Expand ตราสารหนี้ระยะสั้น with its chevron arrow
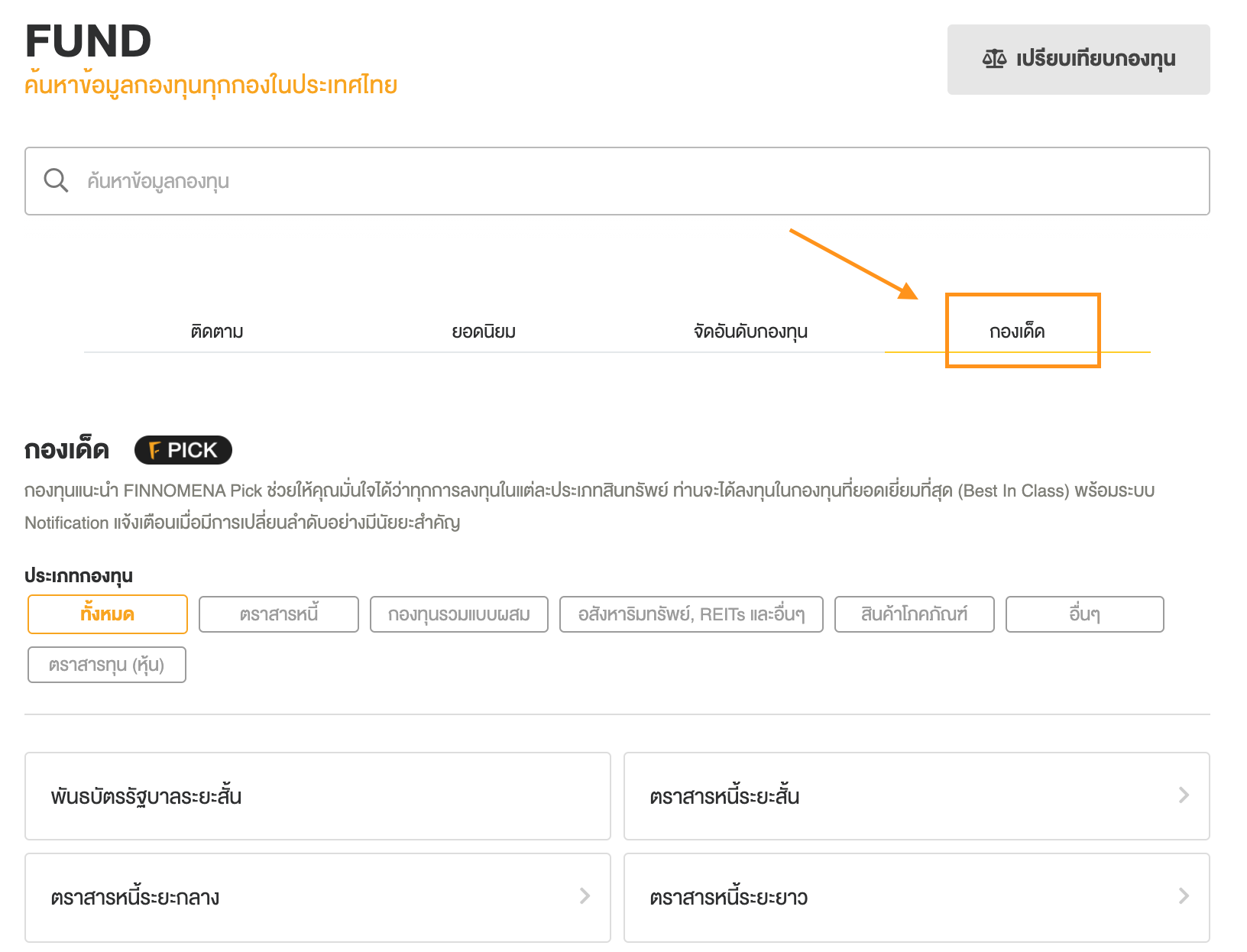1247x952 pixels. [1184, 795]
